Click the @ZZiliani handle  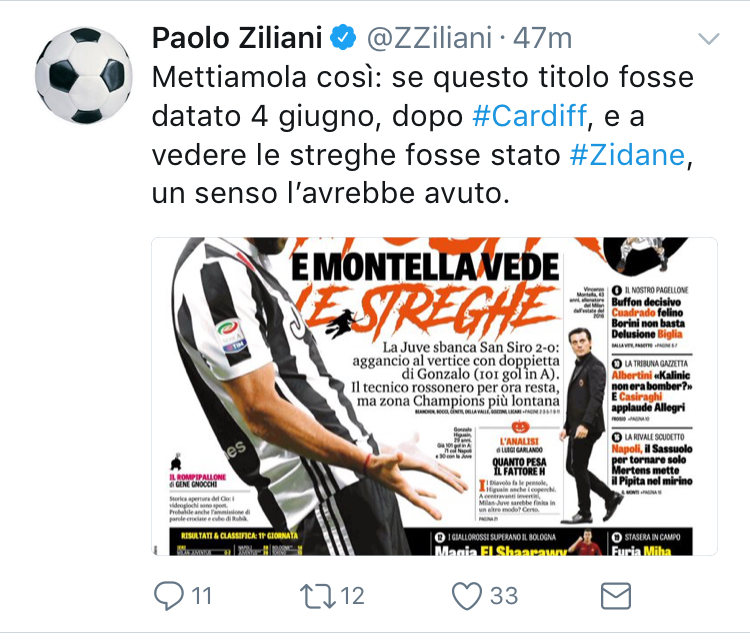point(429,38)
